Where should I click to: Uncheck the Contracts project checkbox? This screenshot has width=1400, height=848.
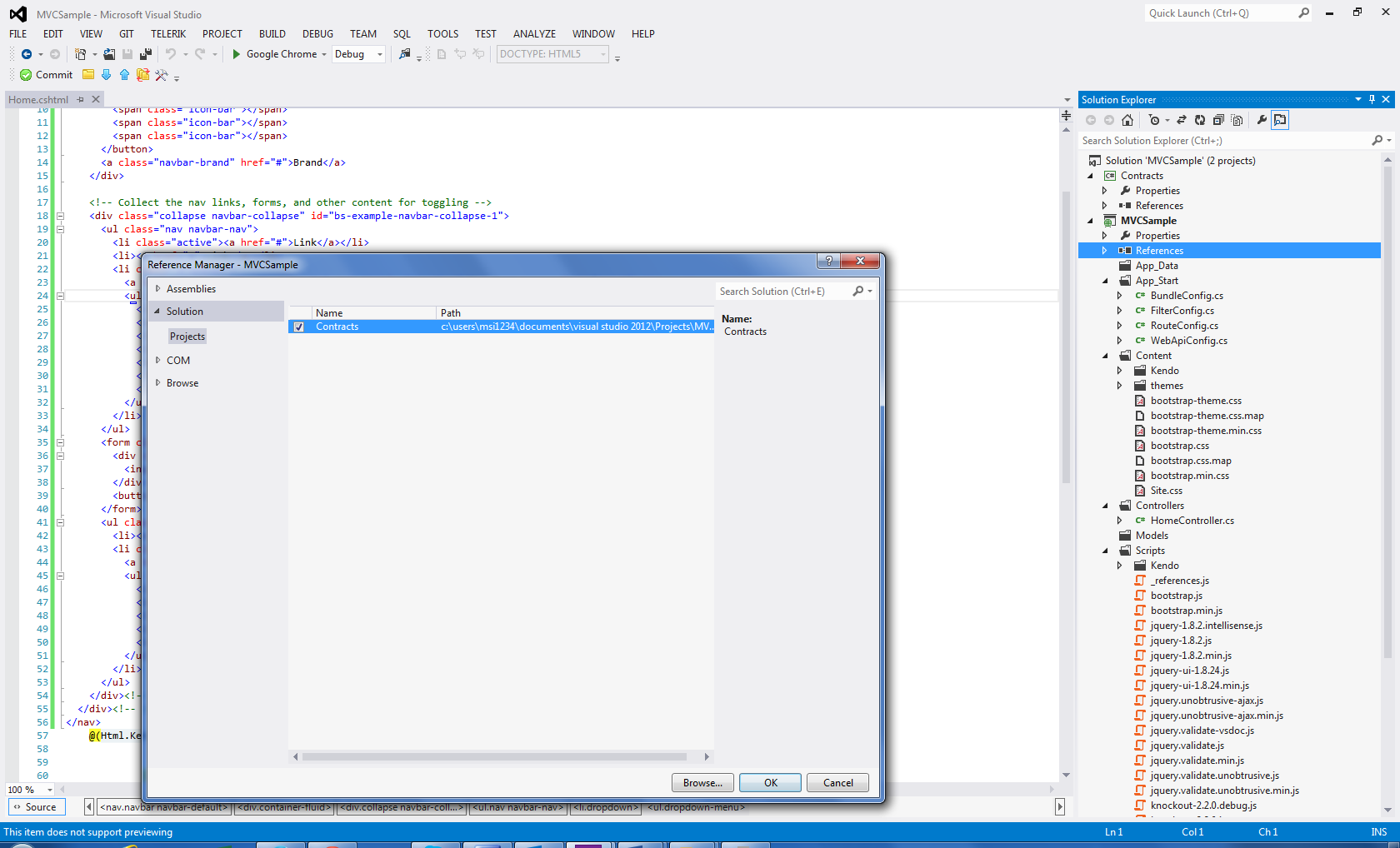298,327
